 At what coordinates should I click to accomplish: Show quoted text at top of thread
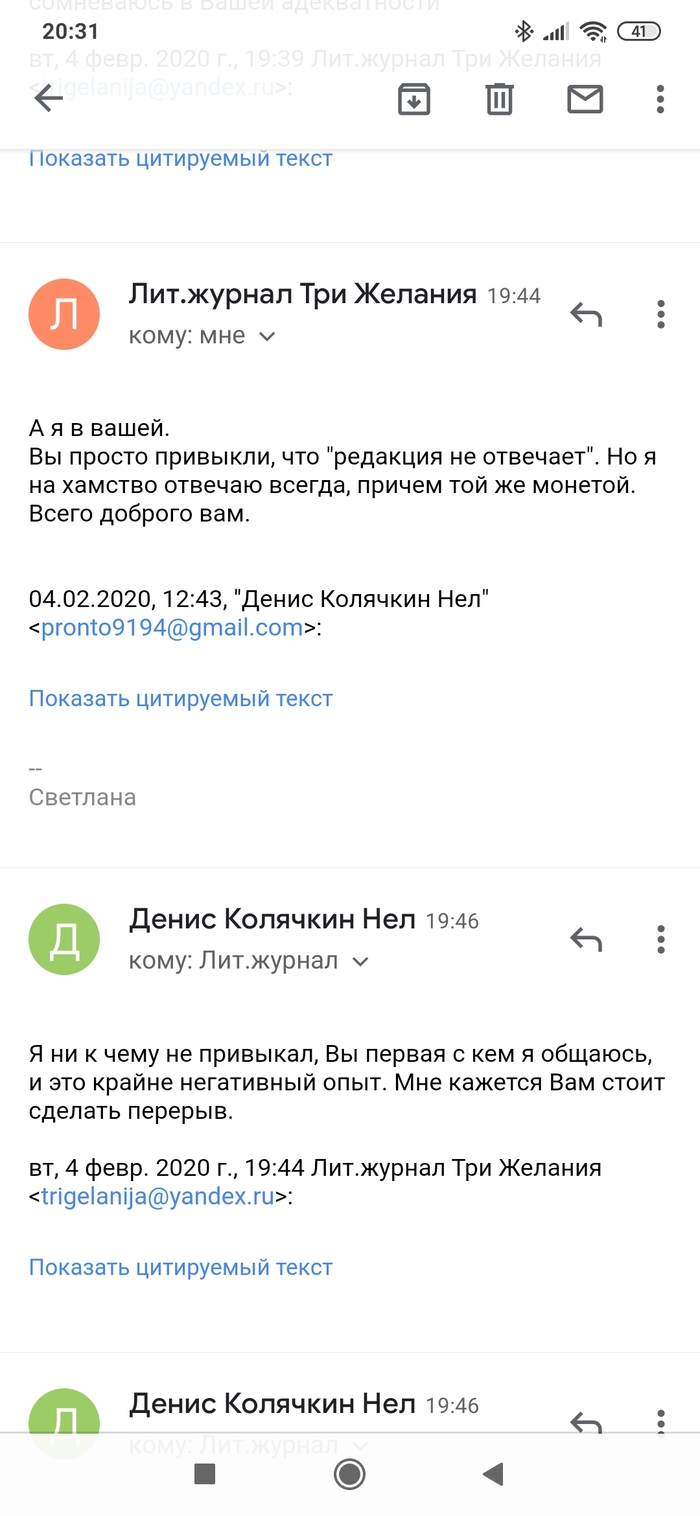click(180, 158)
